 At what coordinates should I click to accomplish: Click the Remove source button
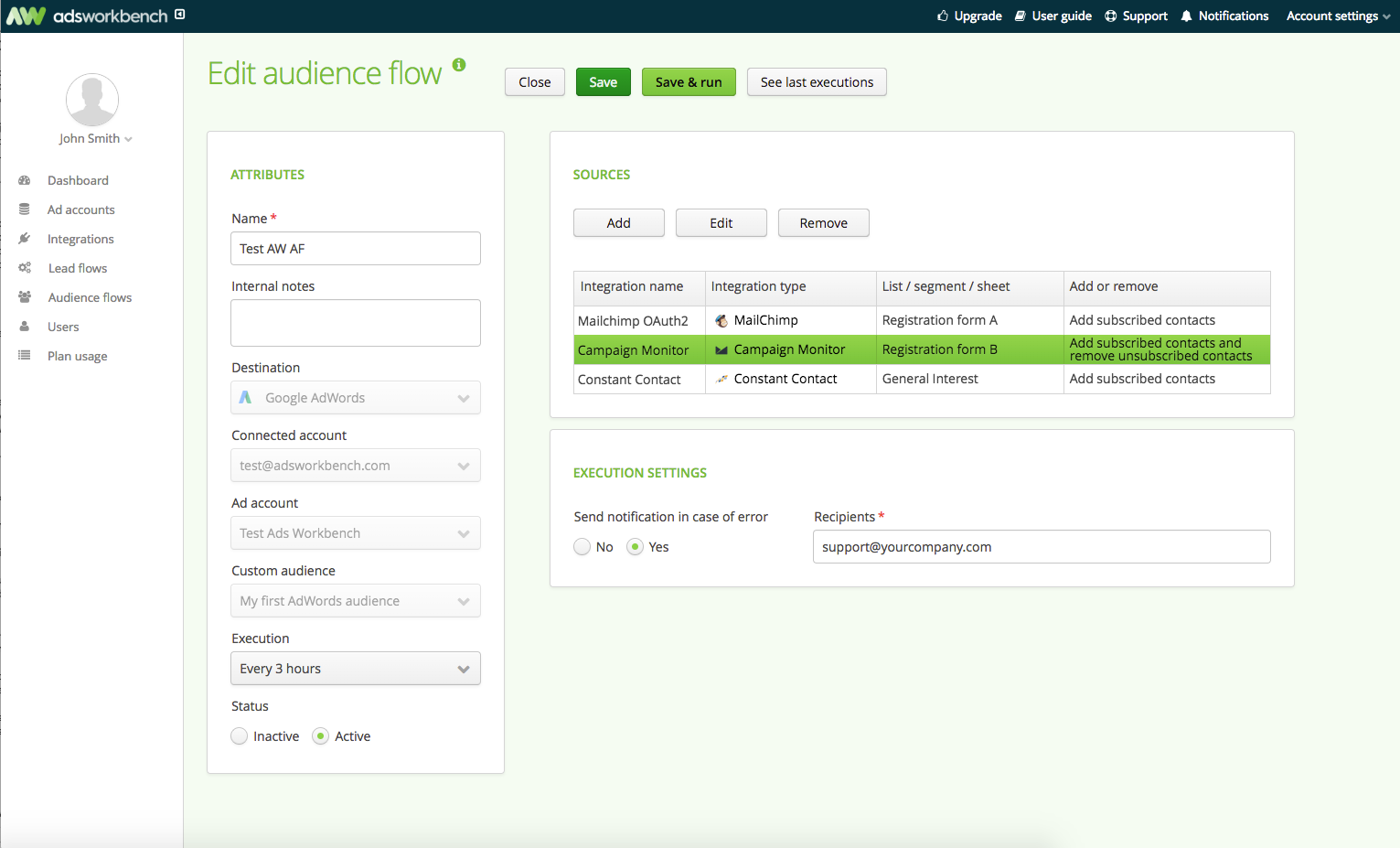click(824, 223)
